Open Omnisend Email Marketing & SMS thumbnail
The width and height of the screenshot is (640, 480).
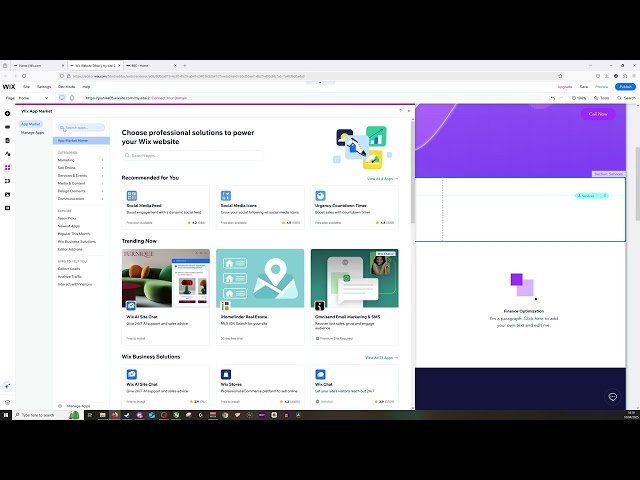click(x=355, y=278)
